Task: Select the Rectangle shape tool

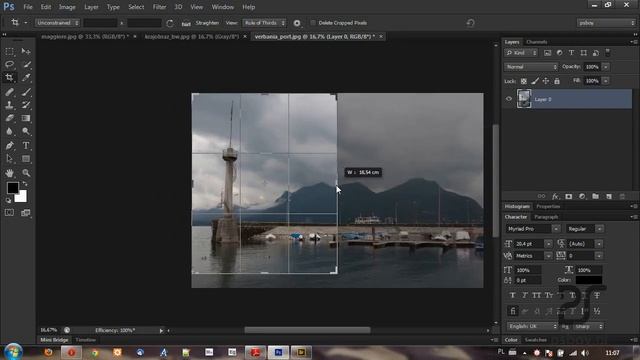Action: tap(26, 159)
